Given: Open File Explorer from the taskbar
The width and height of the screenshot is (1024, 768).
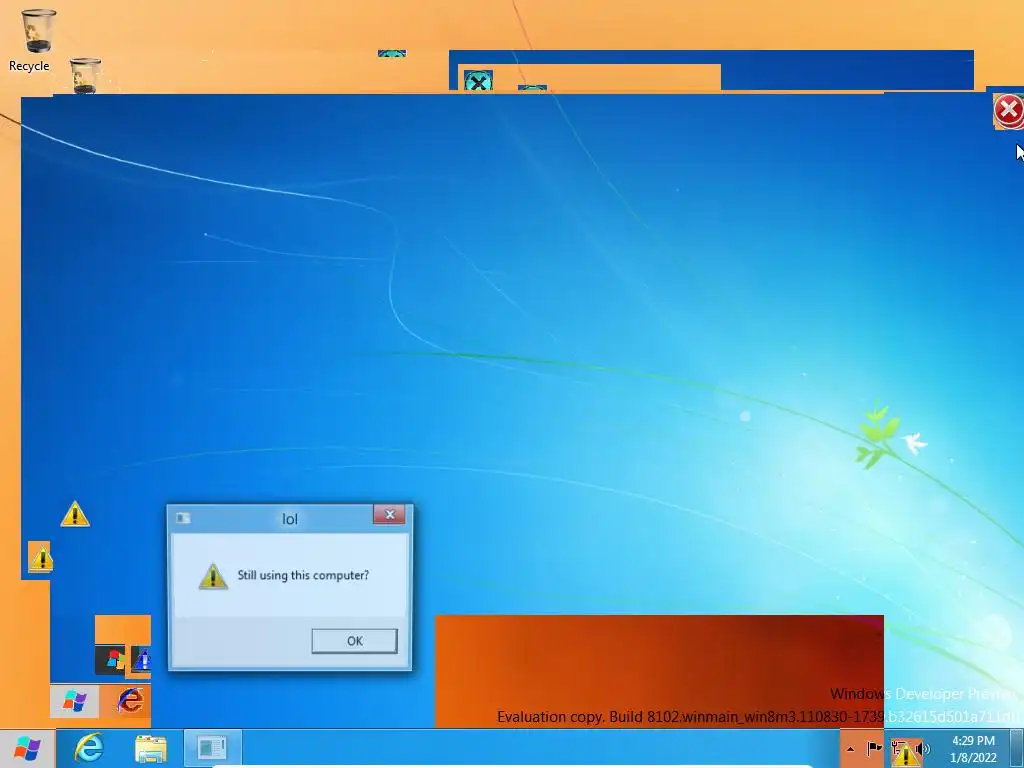Looking at the screenshot, I should tap(150, 748).
